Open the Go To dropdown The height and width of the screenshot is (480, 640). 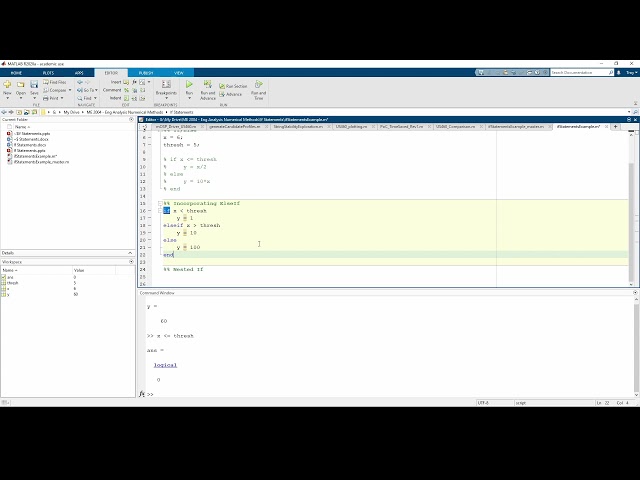click(x=87, y=90)
